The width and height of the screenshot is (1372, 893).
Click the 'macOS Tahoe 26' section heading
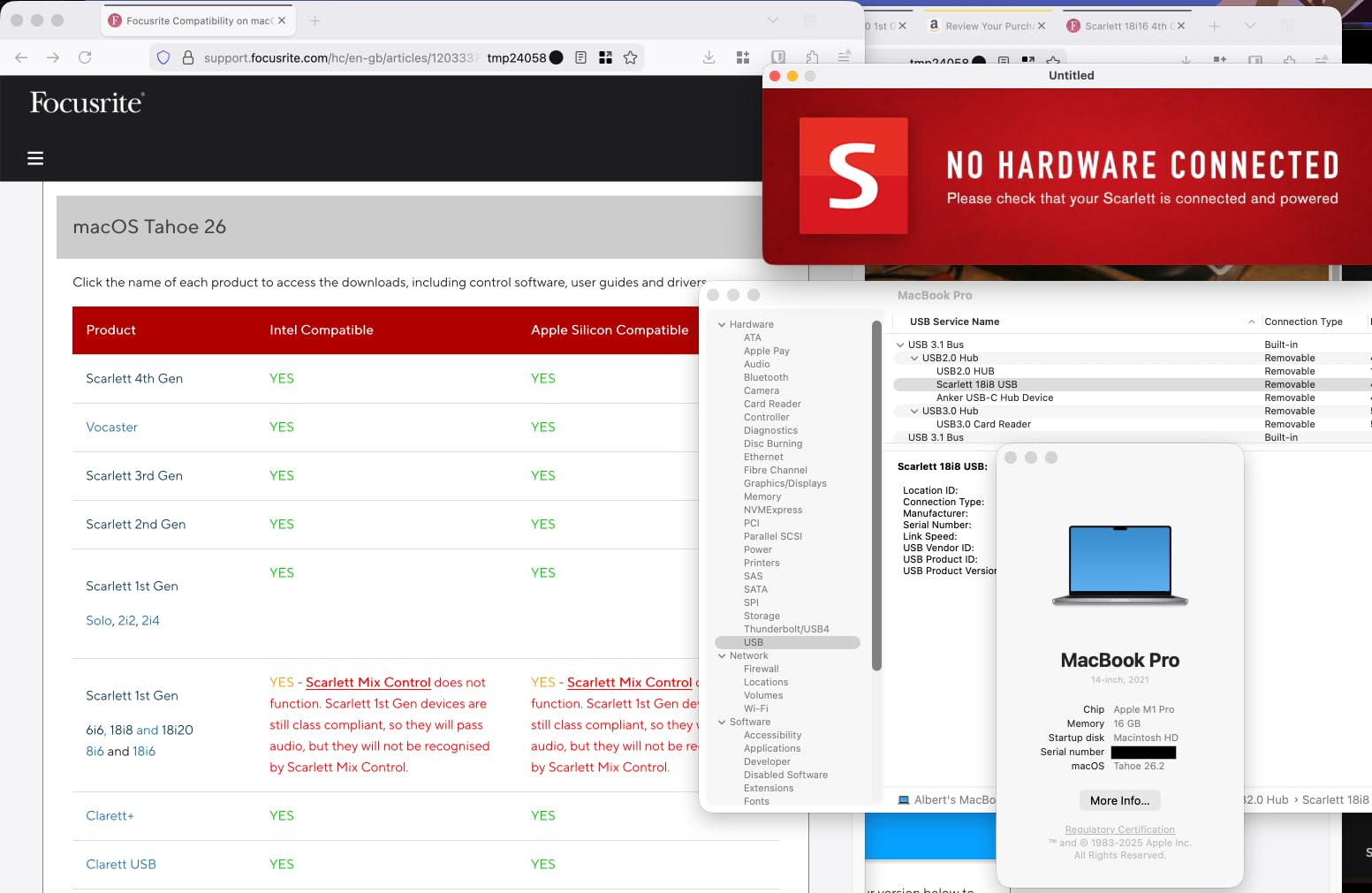pyautogui.click(x=149, y=227)
